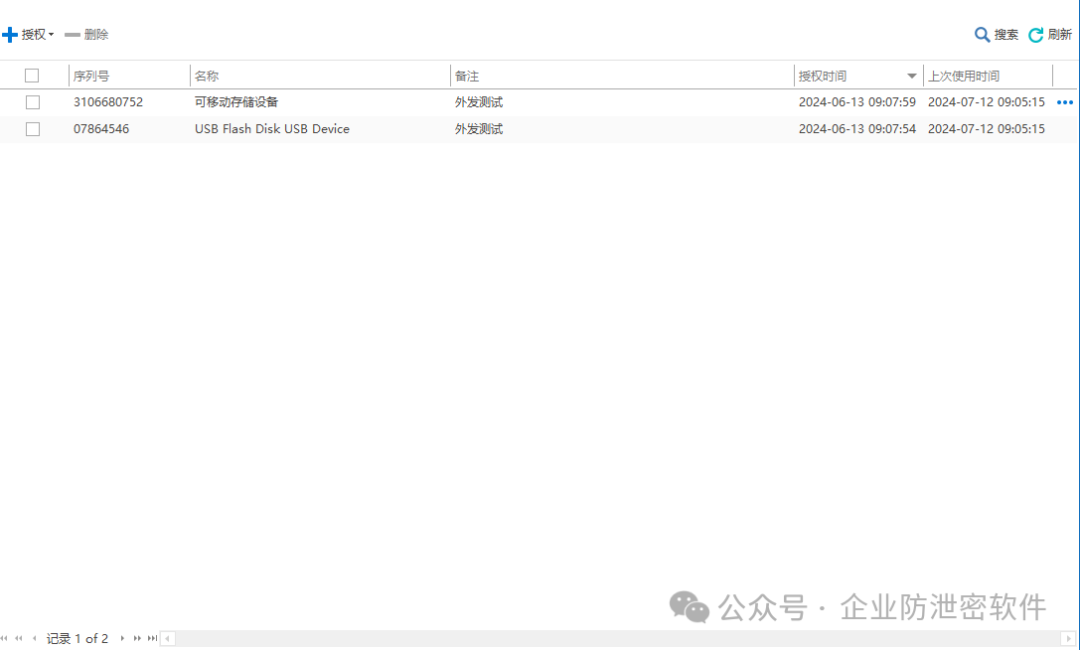The image size is (1080, 650).
Task: Click serial number 07864546
Action: pos(101,129)
